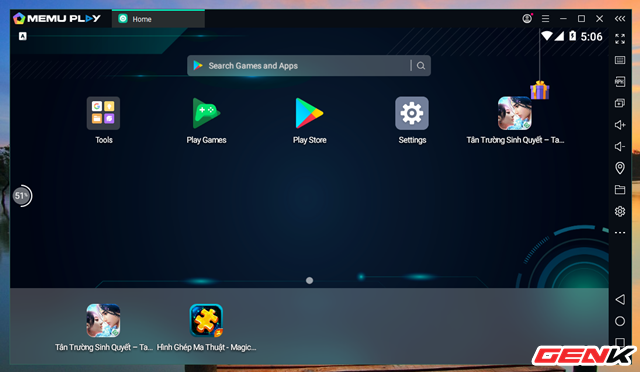Close the MEmu Play window
The image size is (640, 372).
coord(599,19)
